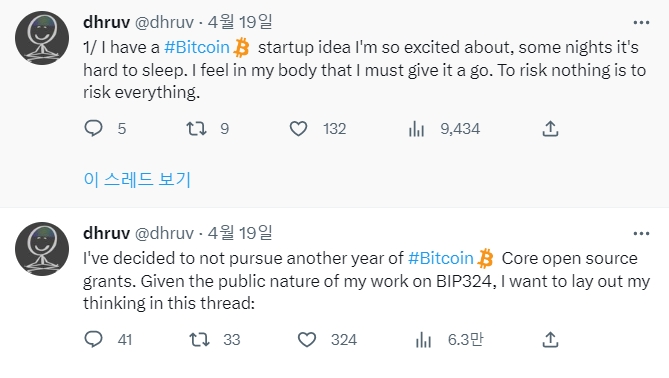
Task: Open dhruv's avatar on the first tweet
Action: point(42,38)
